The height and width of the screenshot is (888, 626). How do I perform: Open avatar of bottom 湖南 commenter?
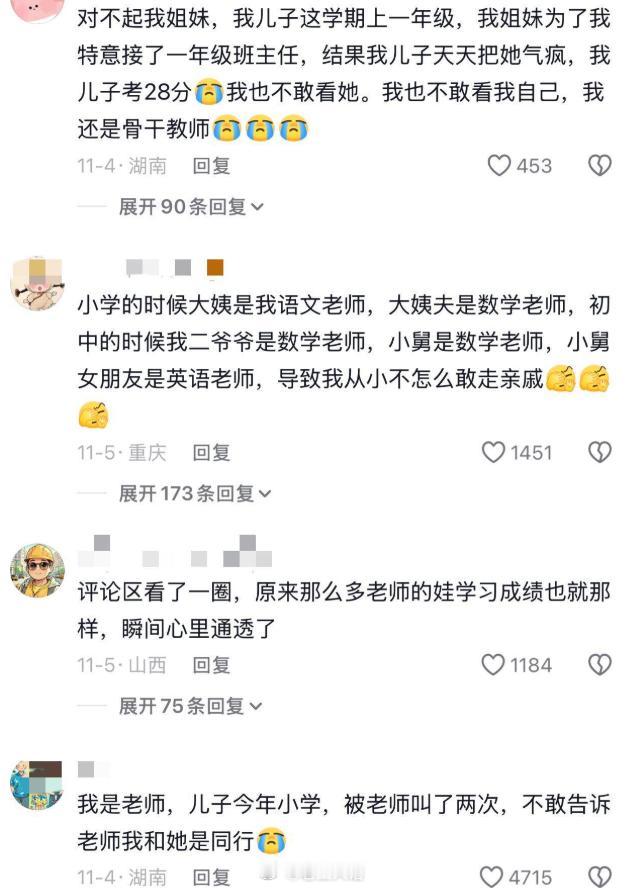click(x=36, y=785)
